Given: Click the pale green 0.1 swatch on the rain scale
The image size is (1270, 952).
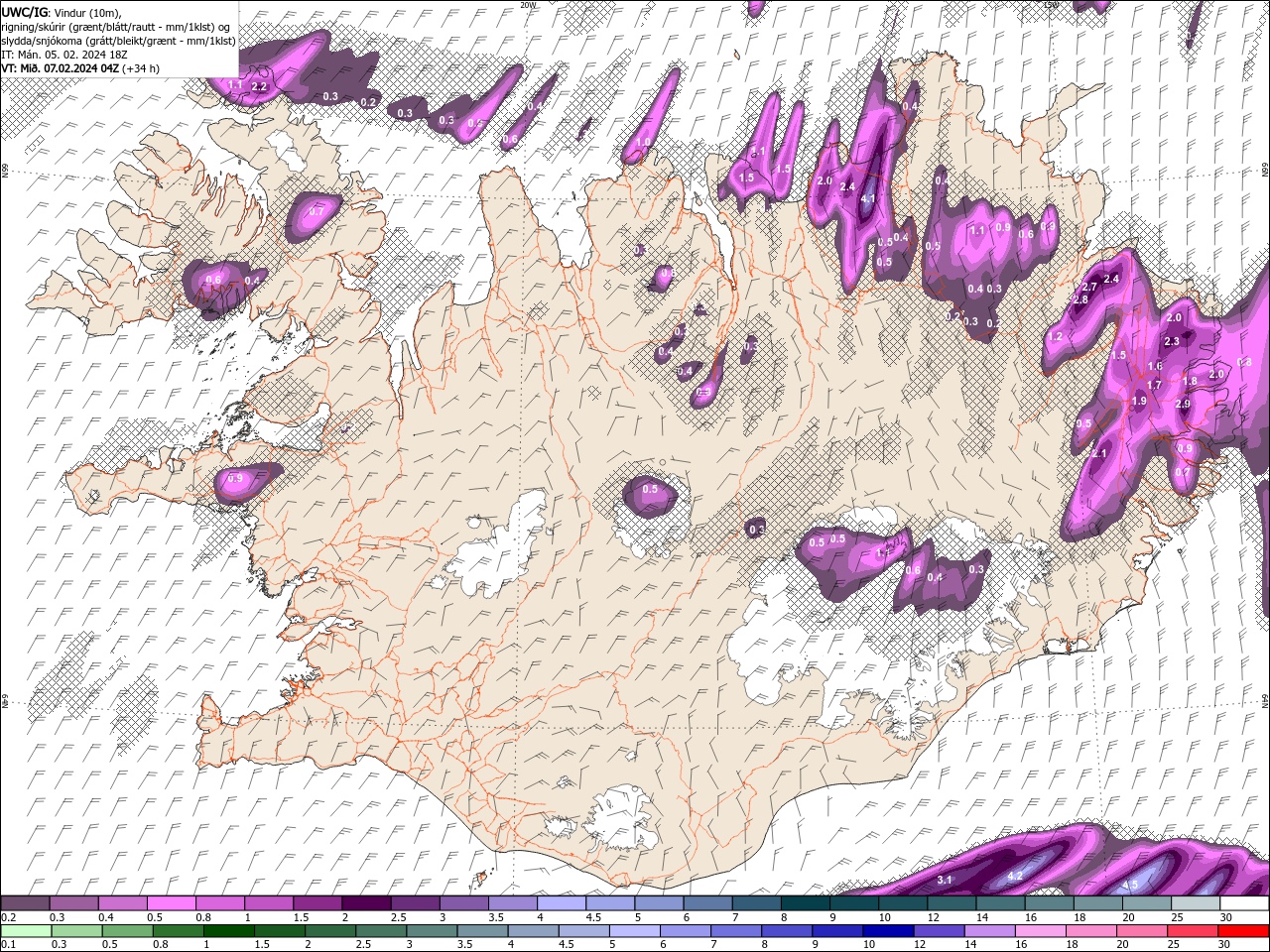Looking at the screenshot, I should [26, 931].
